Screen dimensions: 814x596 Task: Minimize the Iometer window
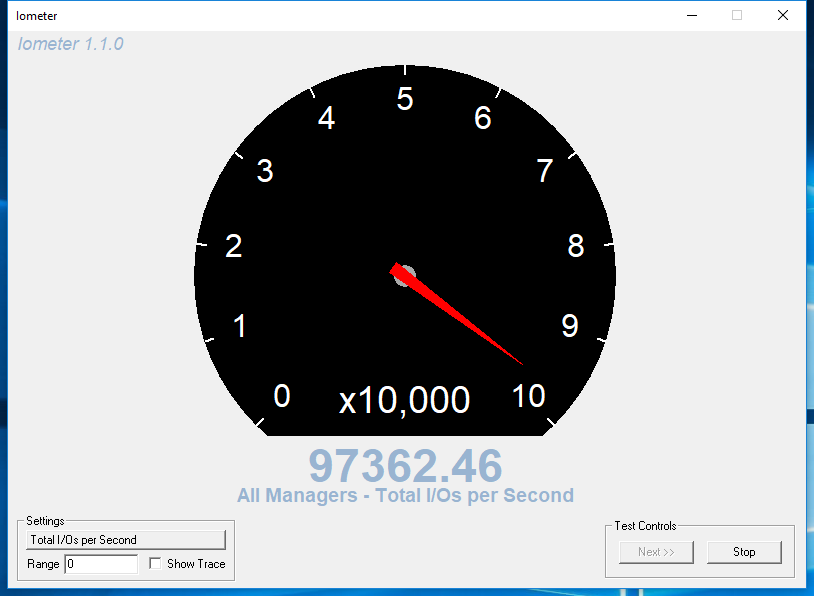(x=691, y=16)
